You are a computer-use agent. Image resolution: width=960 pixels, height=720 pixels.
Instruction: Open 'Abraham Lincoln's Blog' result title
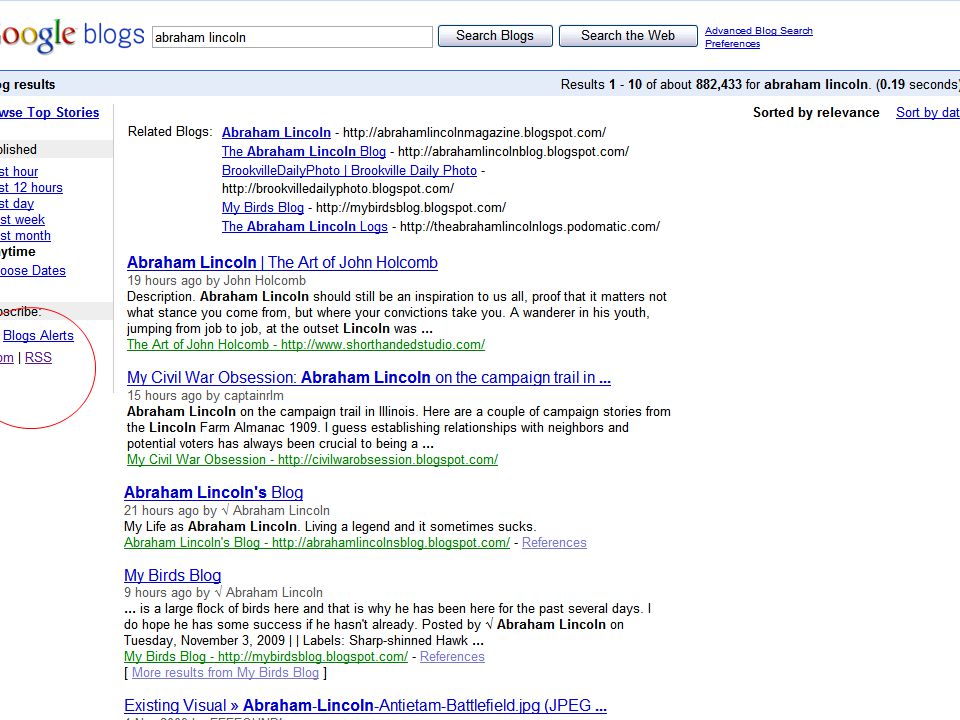(x=214, y=493)
